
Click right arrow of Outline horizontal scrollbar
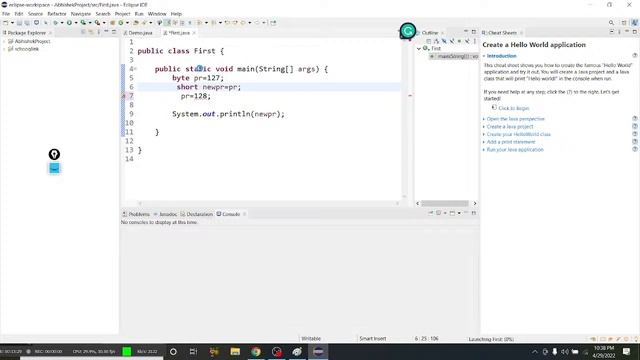click(x=475, y=203)
